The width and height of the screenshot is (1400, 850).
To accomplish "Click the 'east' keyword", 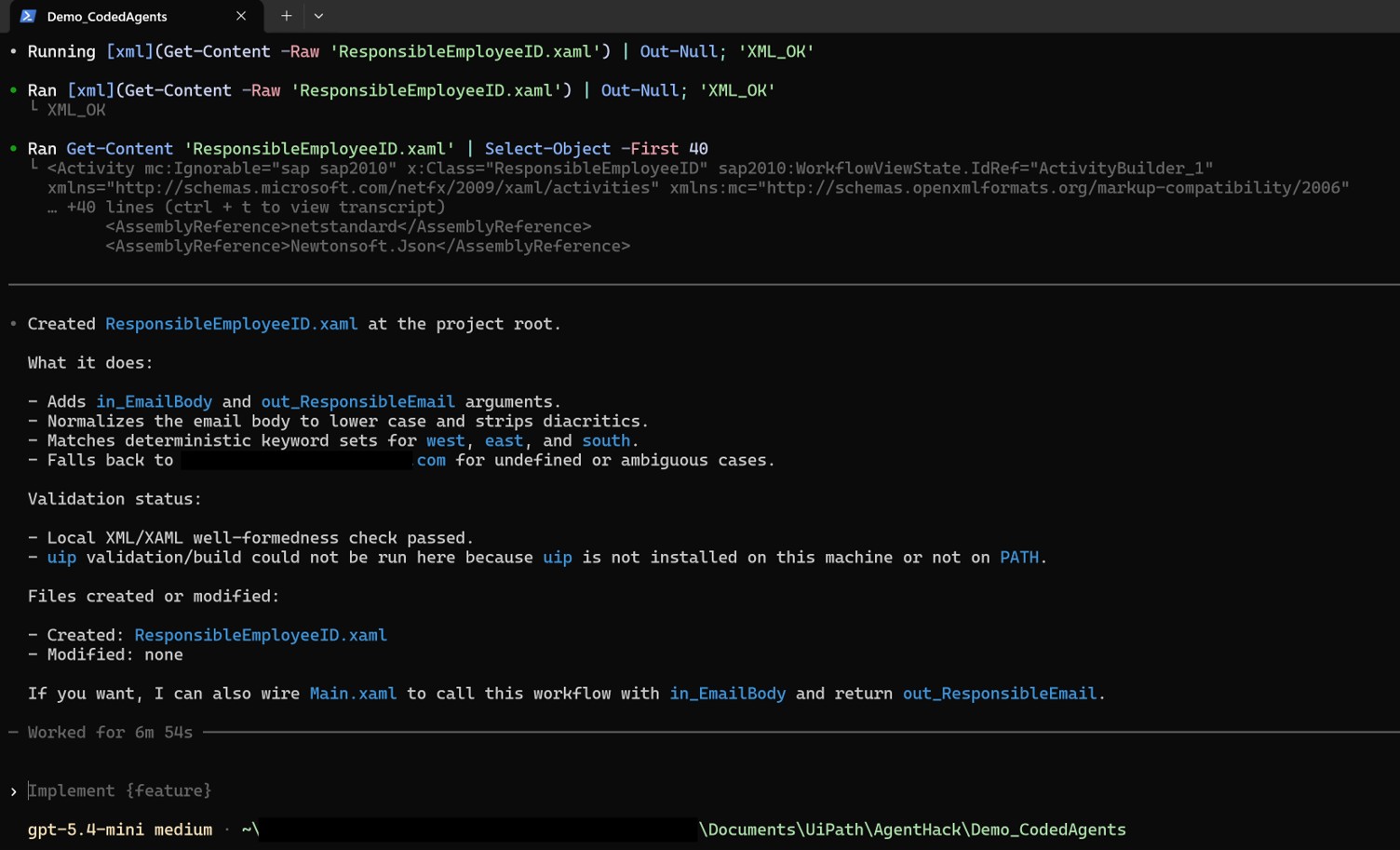I will point(504,440).
